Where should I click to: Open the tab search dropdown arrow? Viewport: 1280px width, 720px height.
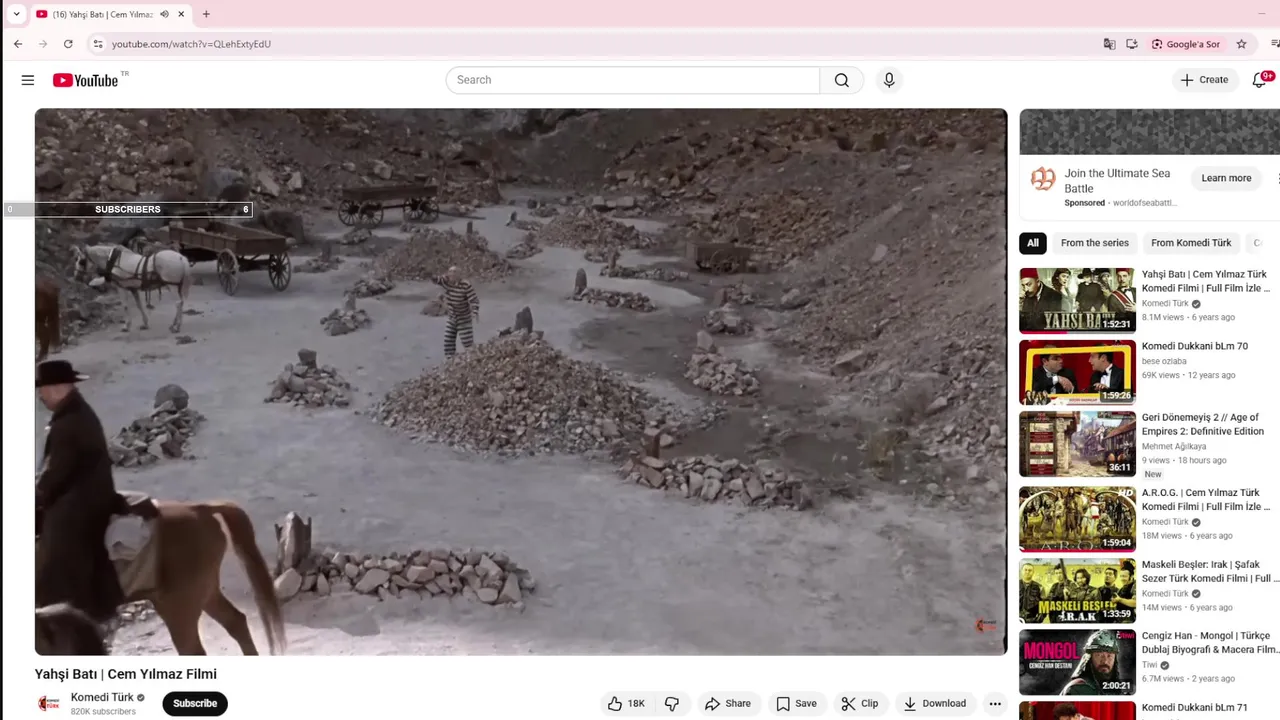[16, 14]
